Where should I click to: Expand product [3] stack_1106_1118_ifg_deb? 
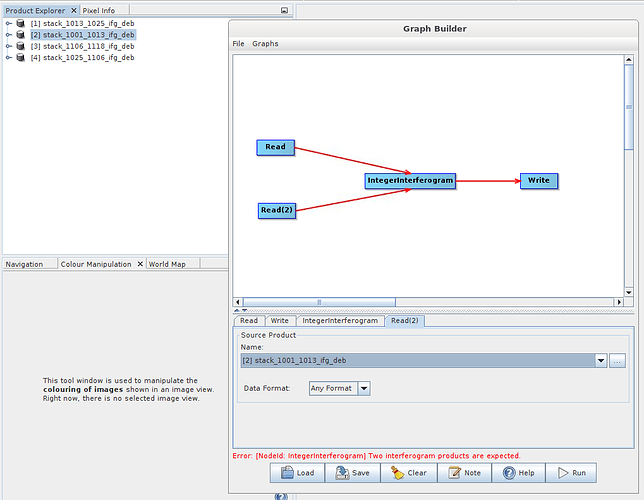pyautogui.click(x=9, y=46)
